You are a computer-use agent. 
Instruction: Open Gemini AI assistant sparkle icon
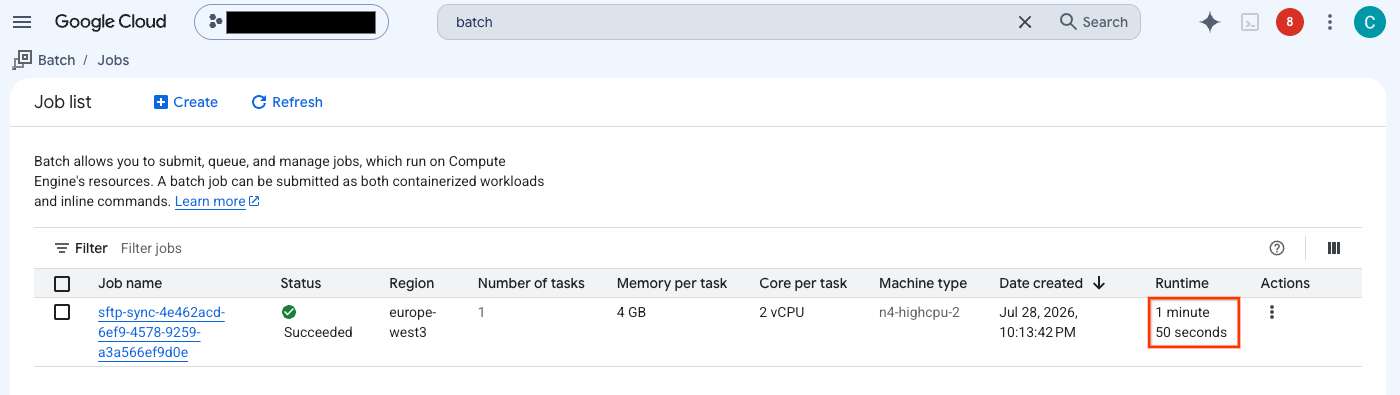point(1210,22)
